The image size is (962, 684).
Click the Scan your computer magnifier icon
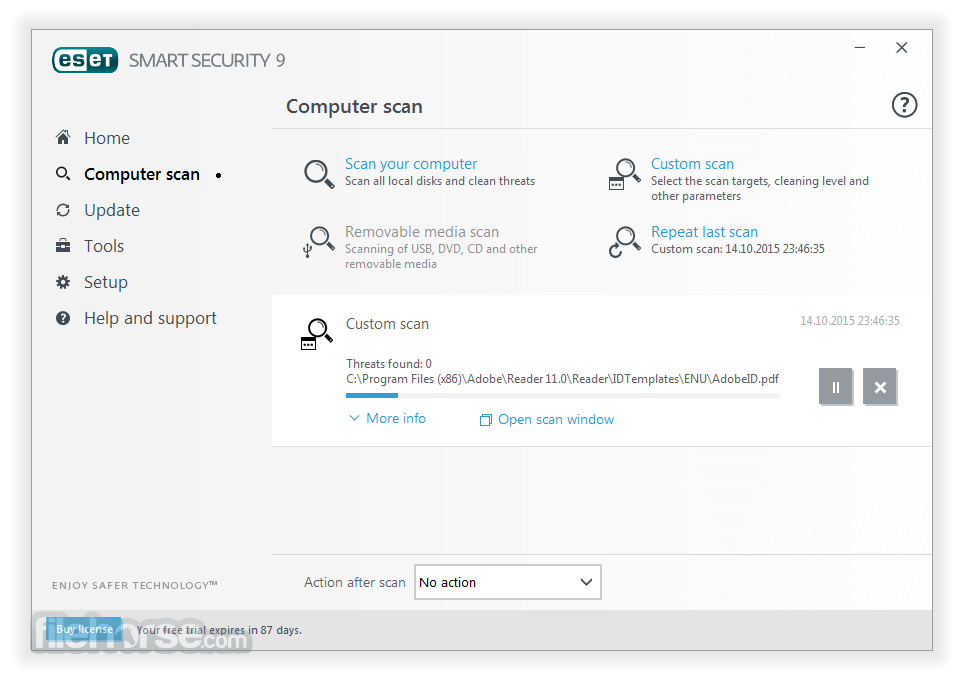(x=319, y=174)
